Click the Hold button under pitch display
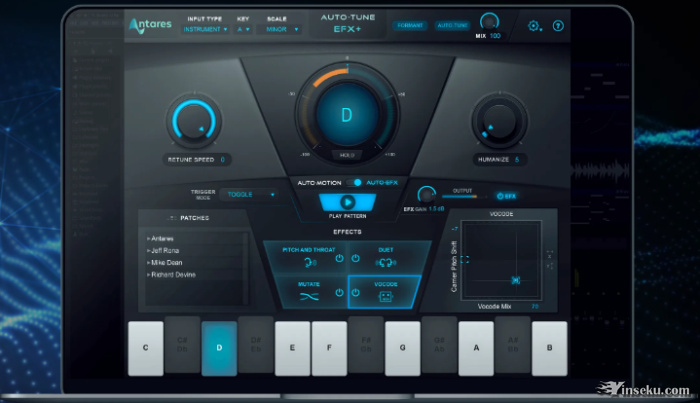 pyautogui.click(x=347, y=155)
